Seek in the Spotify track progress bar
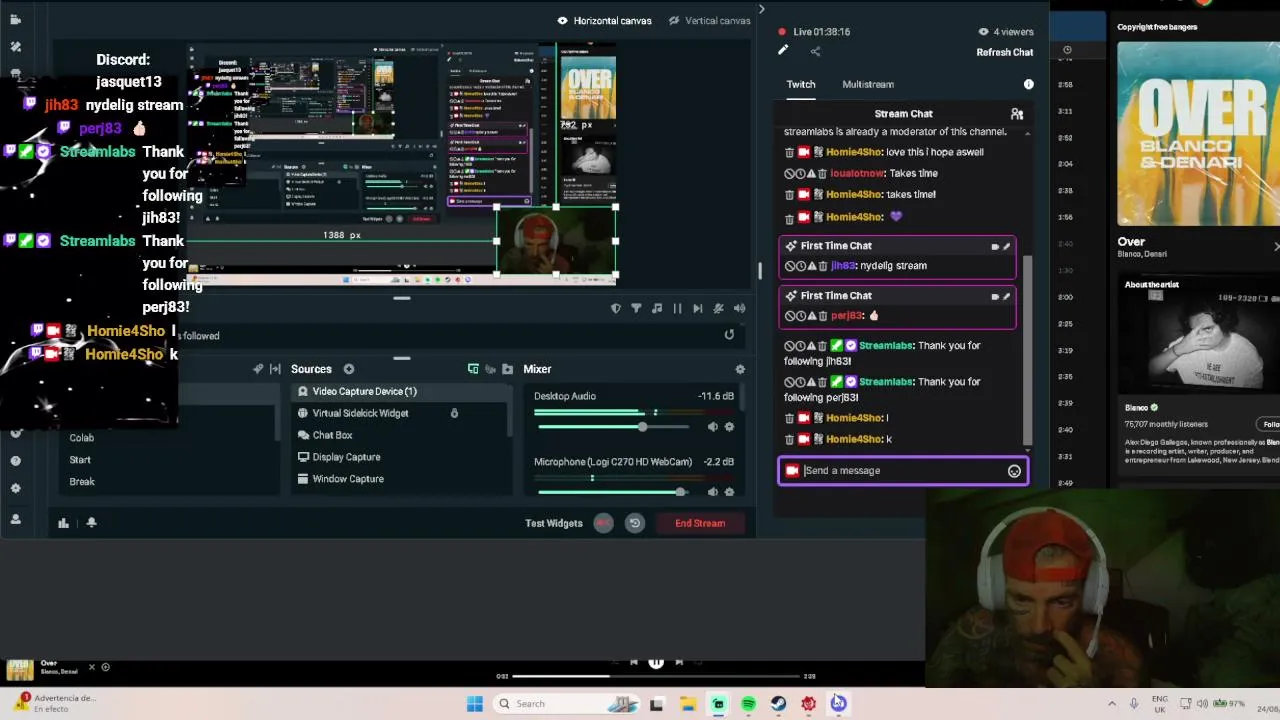 pos(657,677)
